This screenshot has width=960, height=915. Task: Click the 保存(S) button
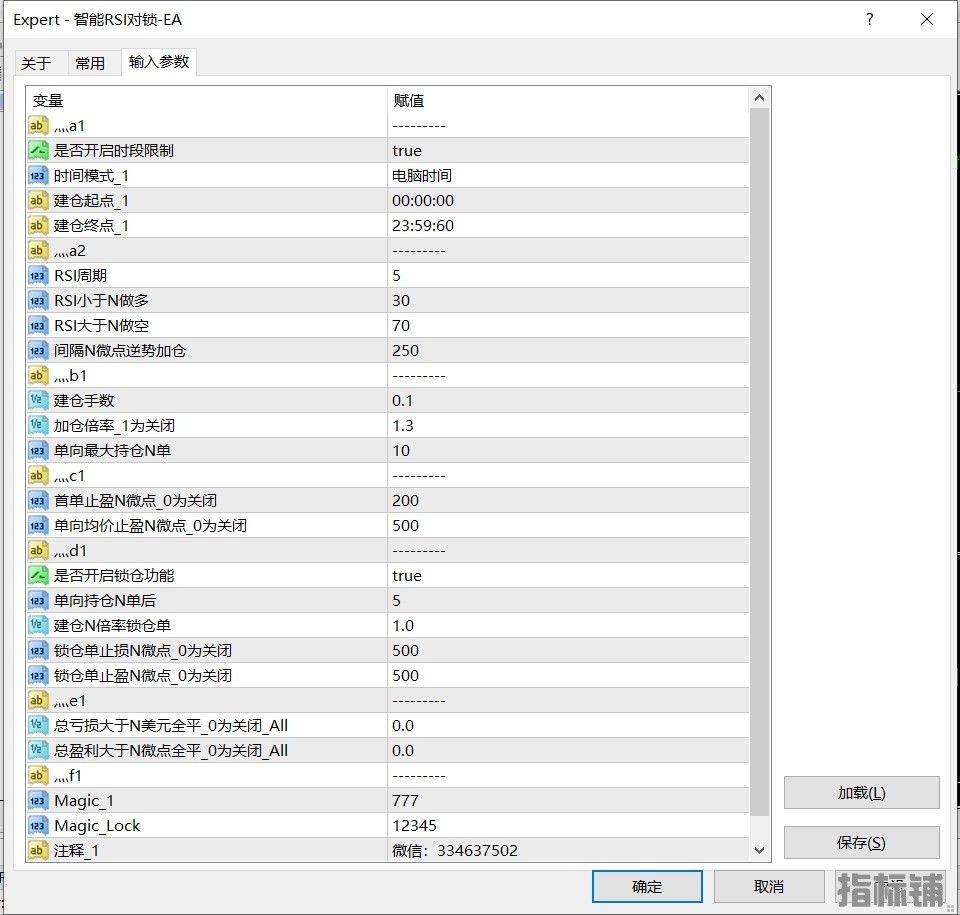pos(861,843)
